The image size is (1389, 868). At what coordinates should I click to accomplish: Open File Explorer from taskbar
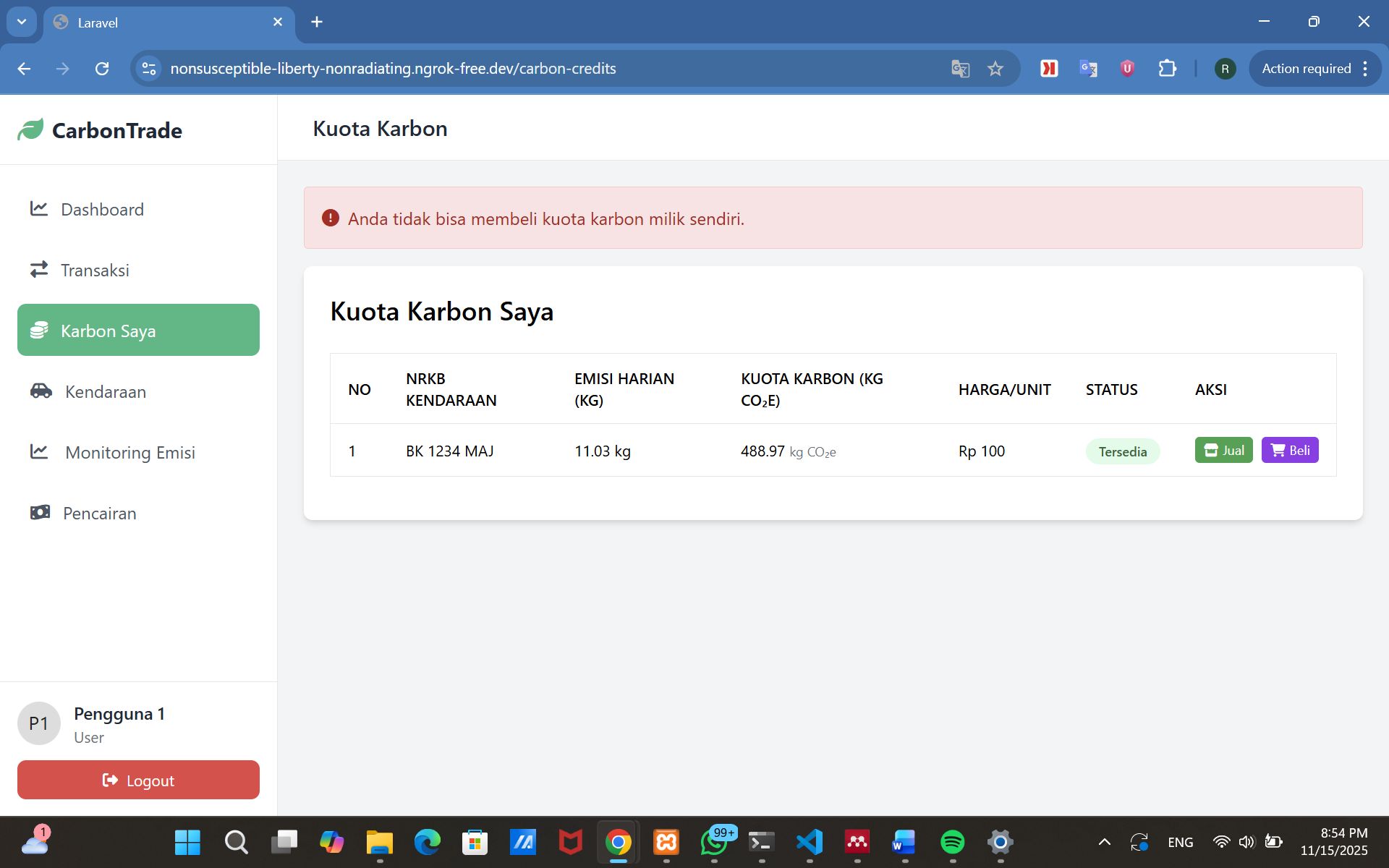(x=380, y=842)
